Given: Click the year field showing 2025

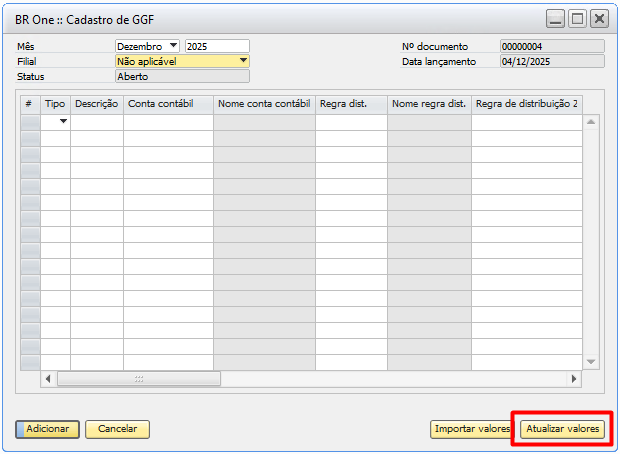Looking at the screenshot, I should pyautogui.click(x=216, y=46).
